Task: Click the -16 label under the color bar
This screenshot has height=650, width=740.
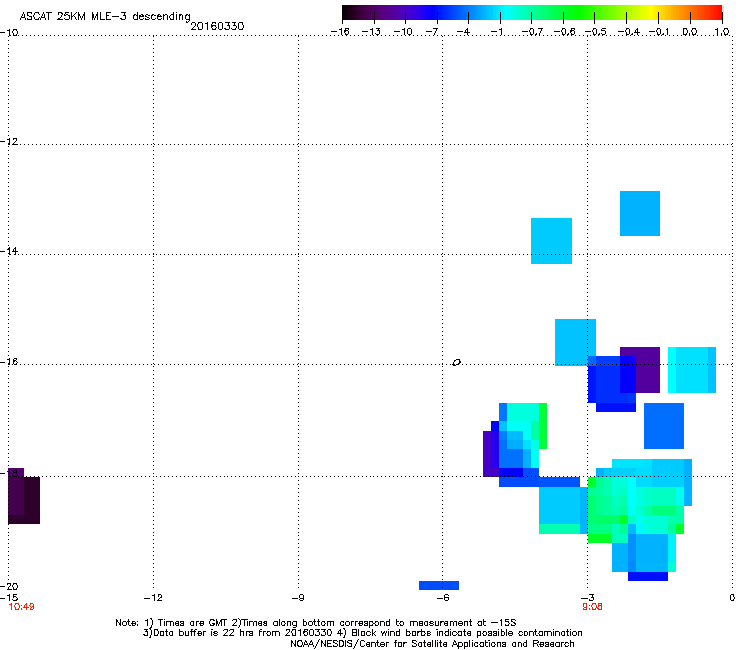Action: click(x=340, y=32)
